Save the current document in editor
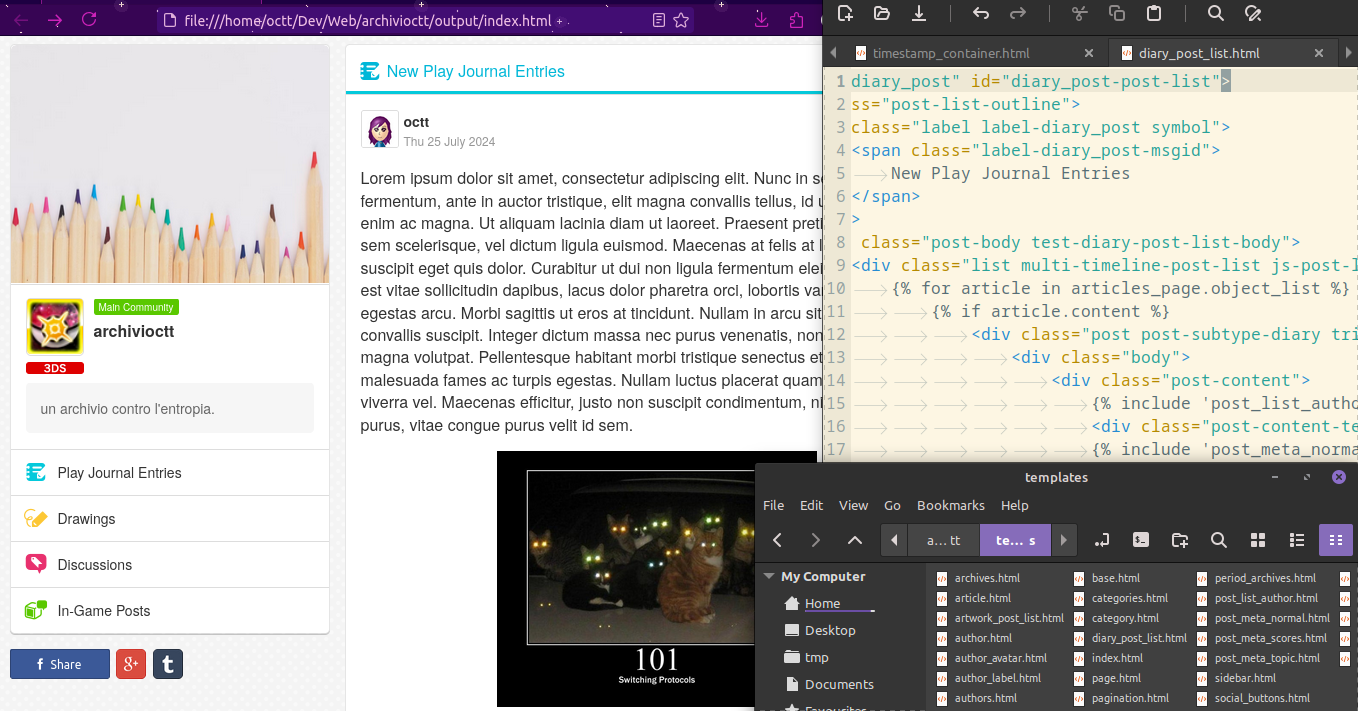The width and height of the screenshot is (1358, 711). (918, 13)
